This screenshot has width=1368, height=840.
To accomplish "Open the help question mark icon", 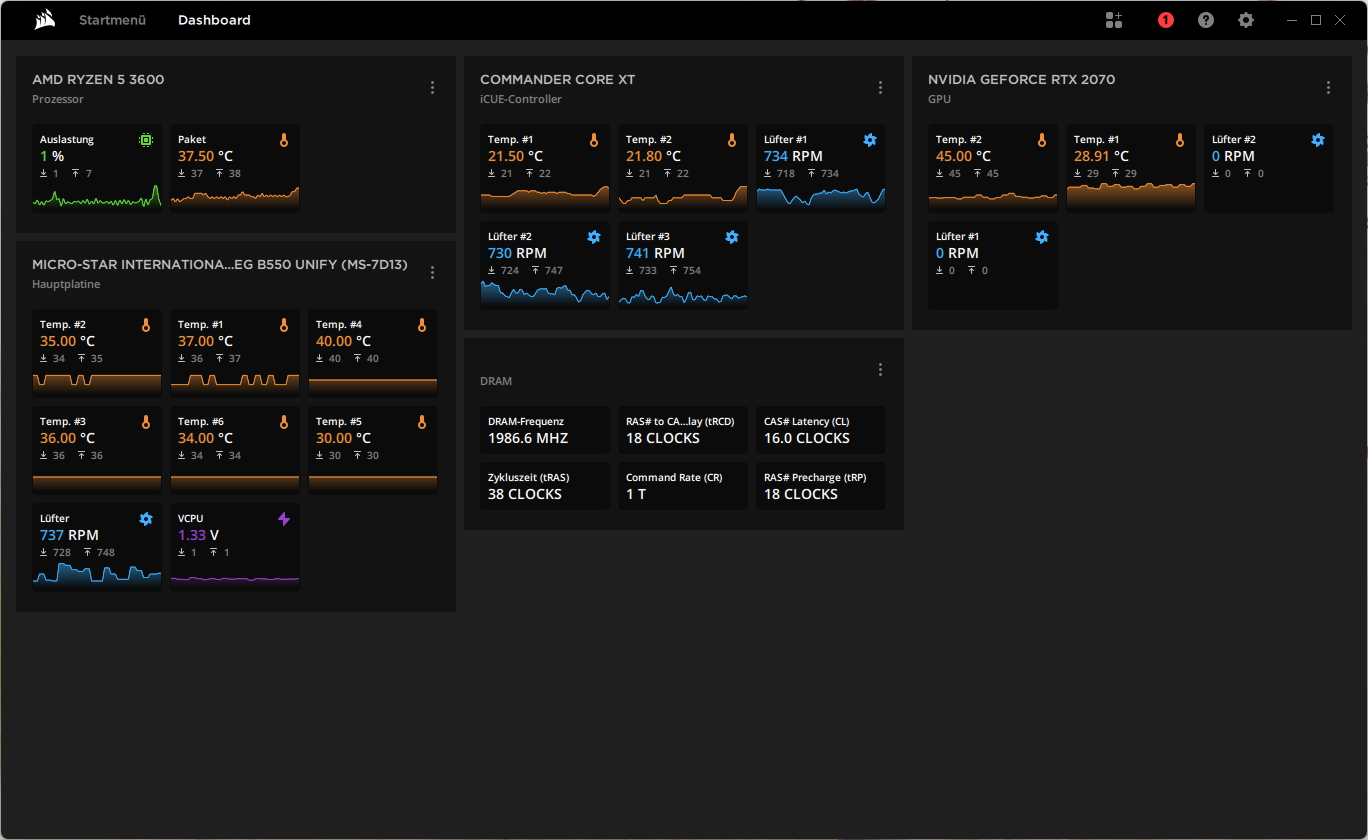I will (x=1206, y=20).
